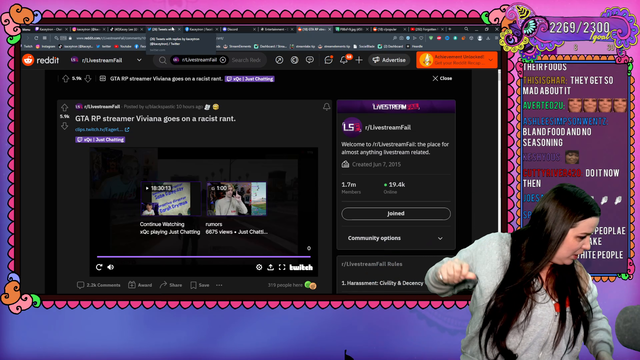The height and width of the screenshot is (360, 640).
Task: Focus the Search Reddit input field
Action: 246,60
